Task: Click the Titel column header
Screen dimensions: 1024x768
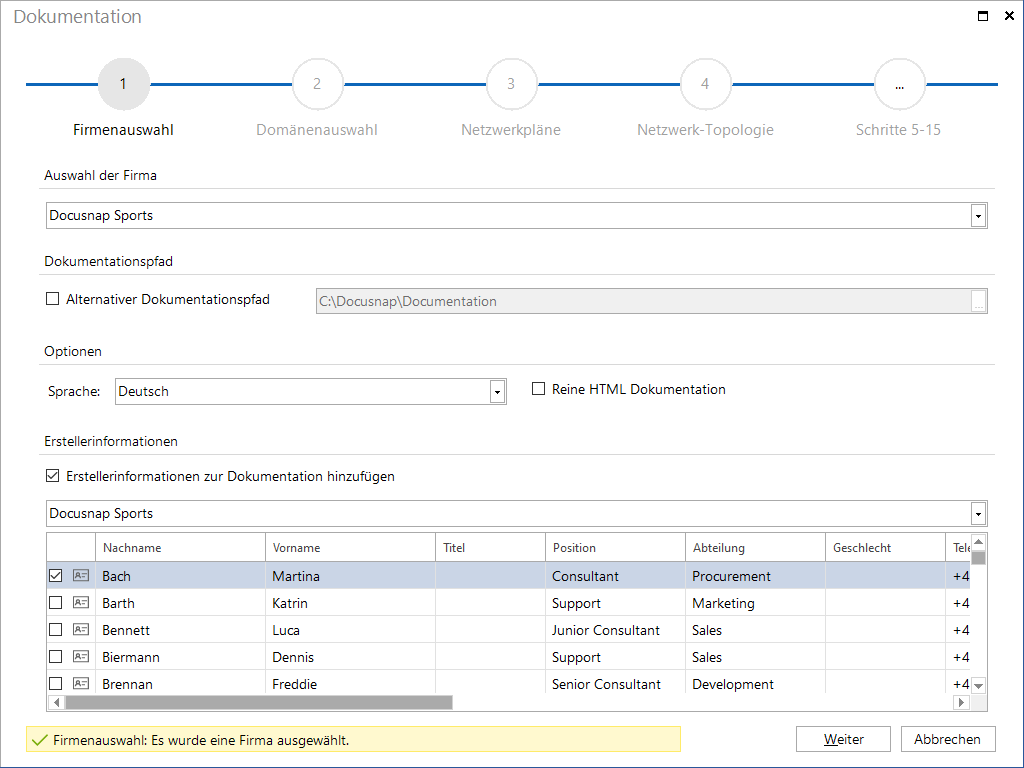Action: coord(490,547)
